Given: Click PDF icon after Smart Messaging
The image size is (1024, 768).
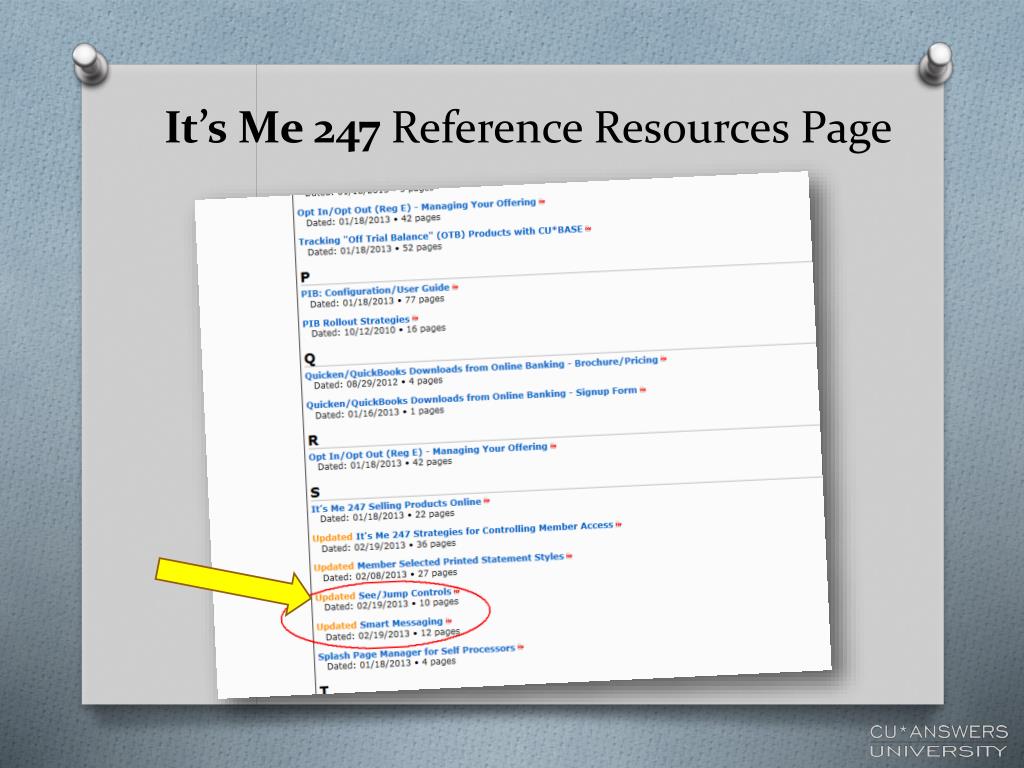Looking at the screenshot, I should point(449,620).
